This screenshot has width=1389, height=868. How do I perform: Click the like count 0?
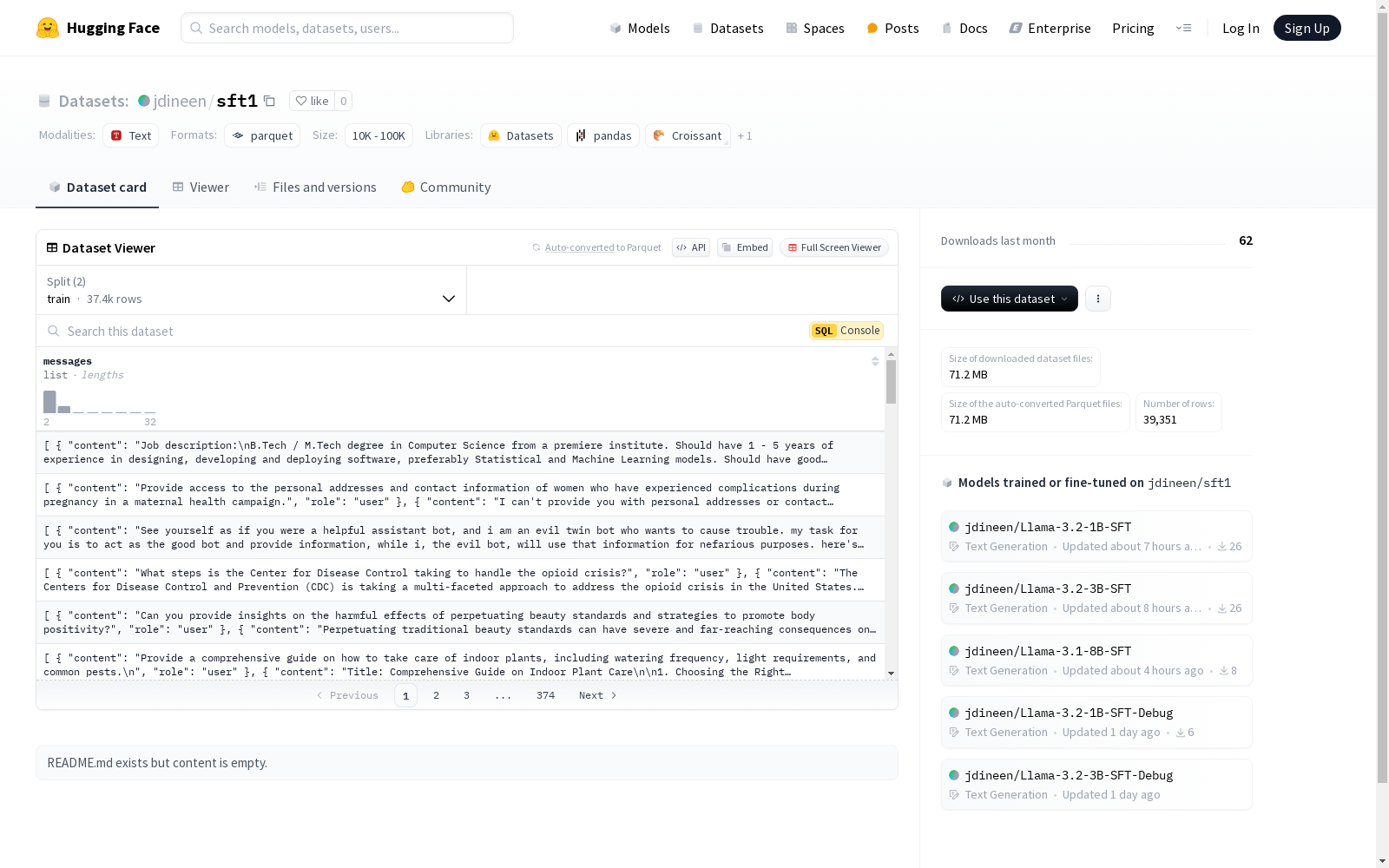344,101
